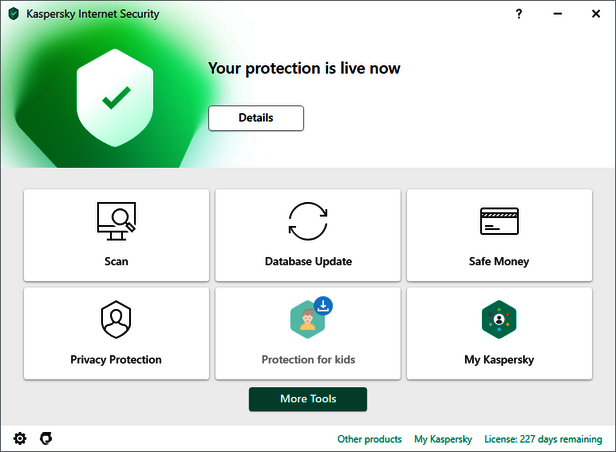
Task: Minimize the Kaspersky window
Action: tap(557, 14)
